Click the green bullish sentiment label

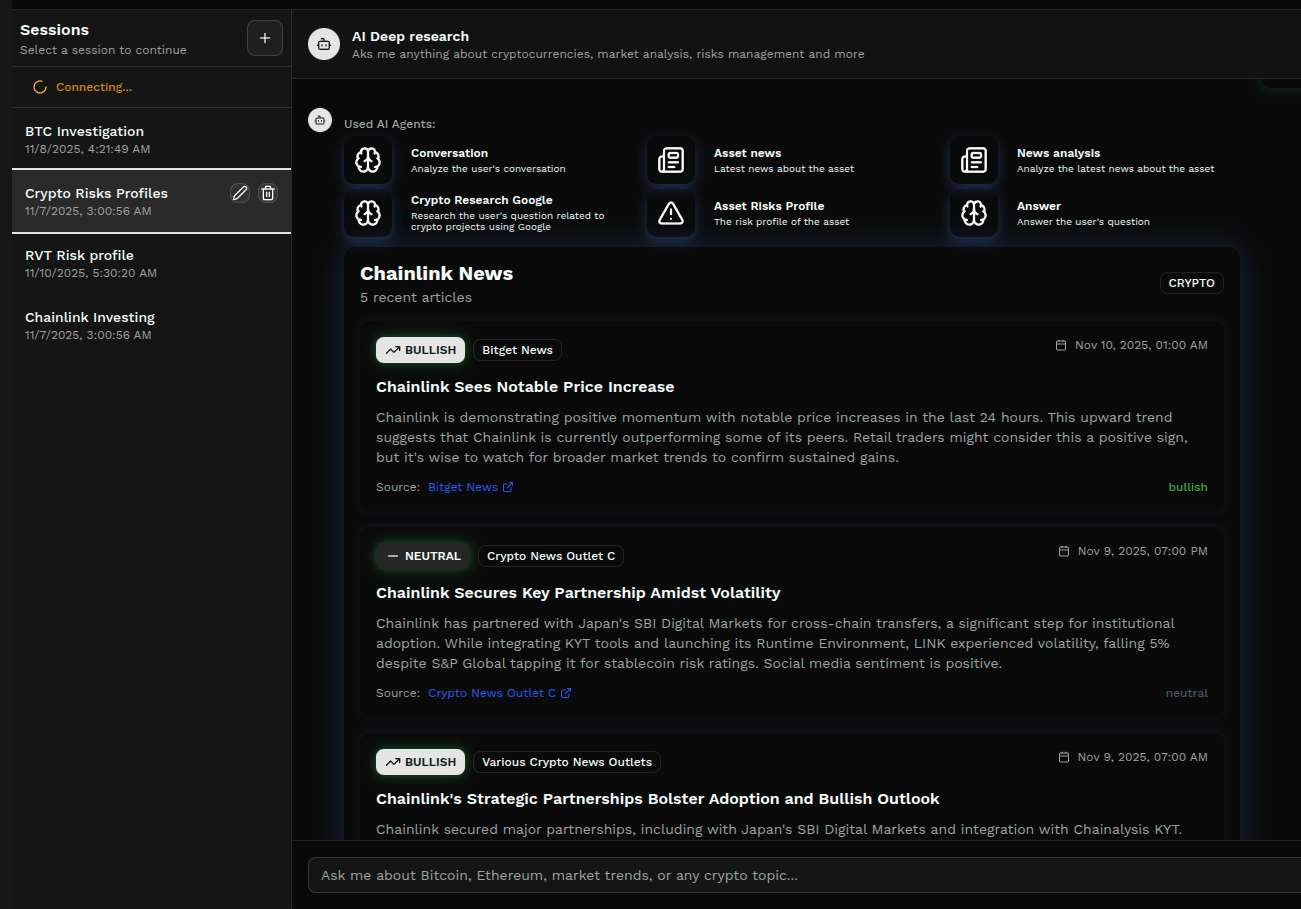(1188, 487)
